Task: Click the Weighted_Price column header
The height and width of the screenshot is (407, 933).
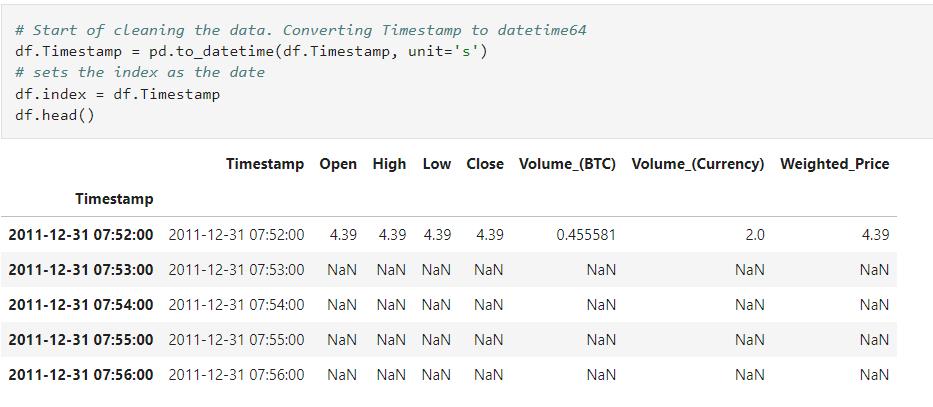Action: point(834,164)
